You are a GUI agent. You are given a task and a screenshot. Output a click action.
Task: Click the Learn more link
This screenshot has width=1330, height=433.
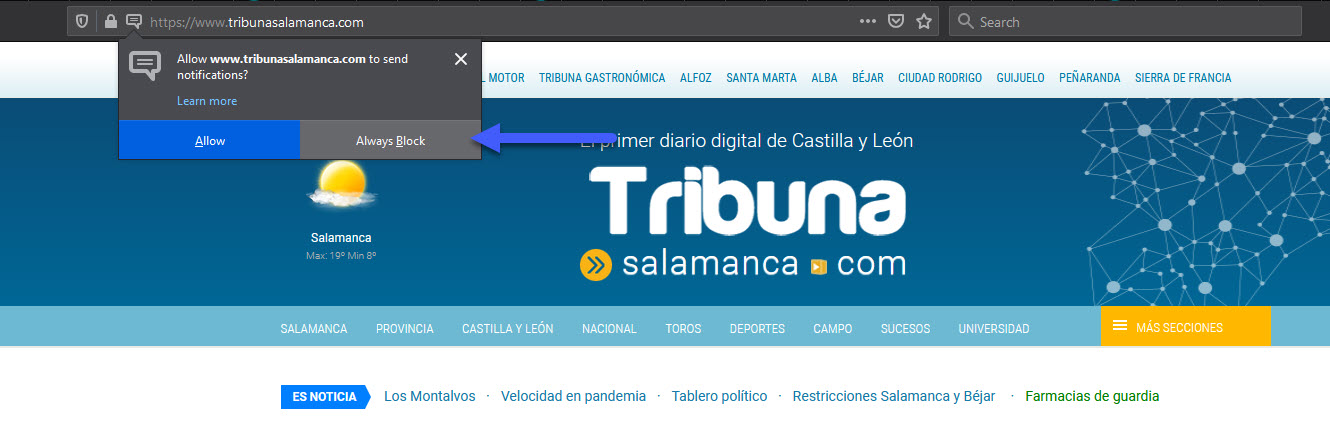[x=207, y=101]
